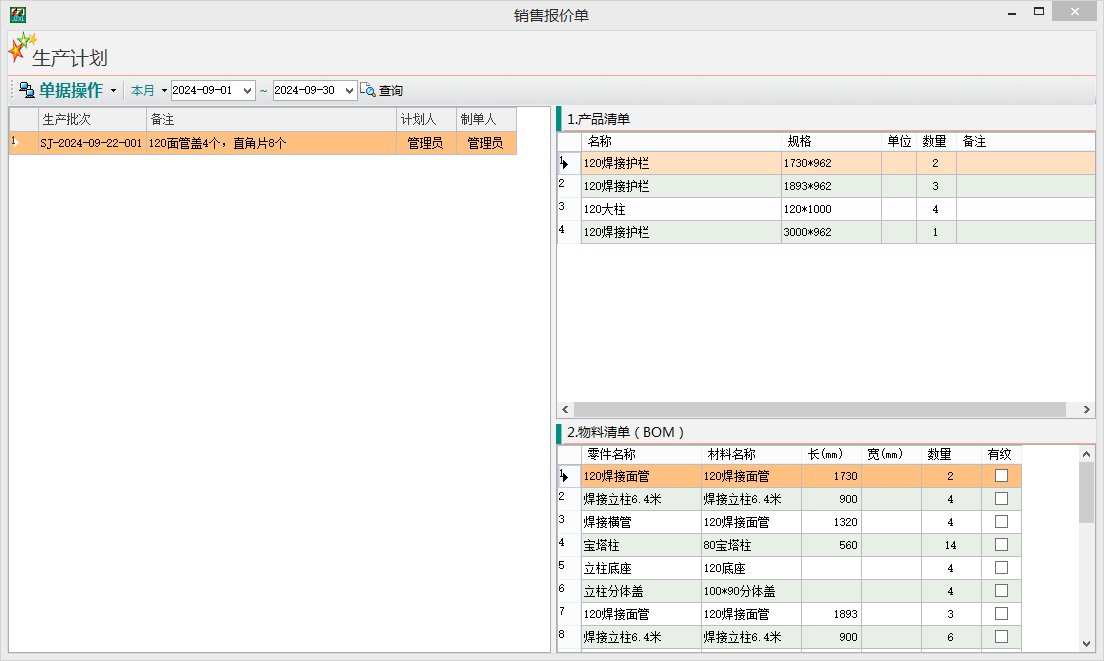The height and width of the screenshot is (661, 1104).
Task: Toggle 有纹 checkbox for 宝塔柱 row
Action: click(1001, 545)
